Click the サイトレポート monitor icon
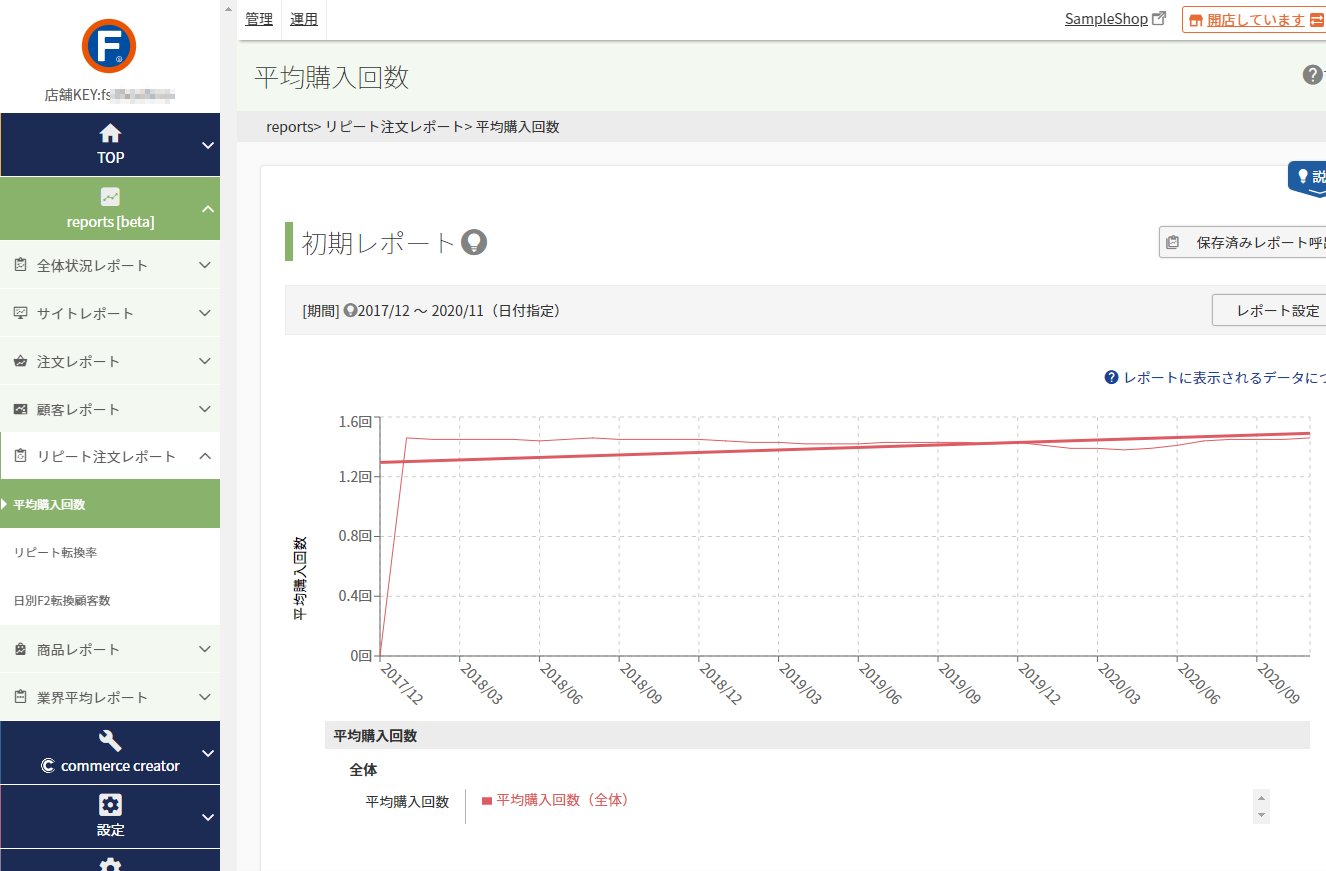Viewport: 1326px width, 871px height. coord(20,313)
